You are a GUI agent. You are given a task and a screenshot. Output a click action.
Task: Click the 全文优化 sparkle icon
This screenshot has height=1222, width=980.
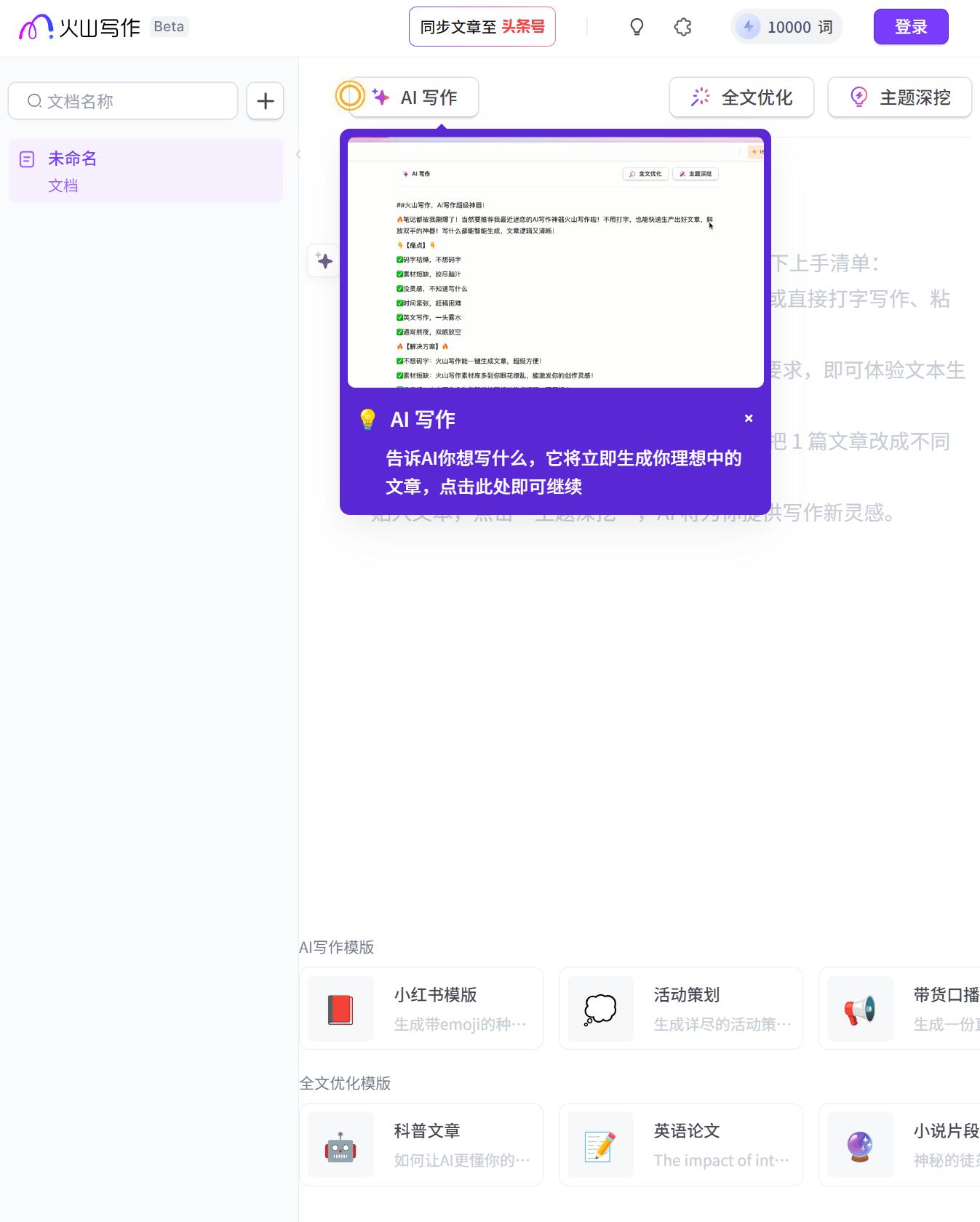(700, 97)
